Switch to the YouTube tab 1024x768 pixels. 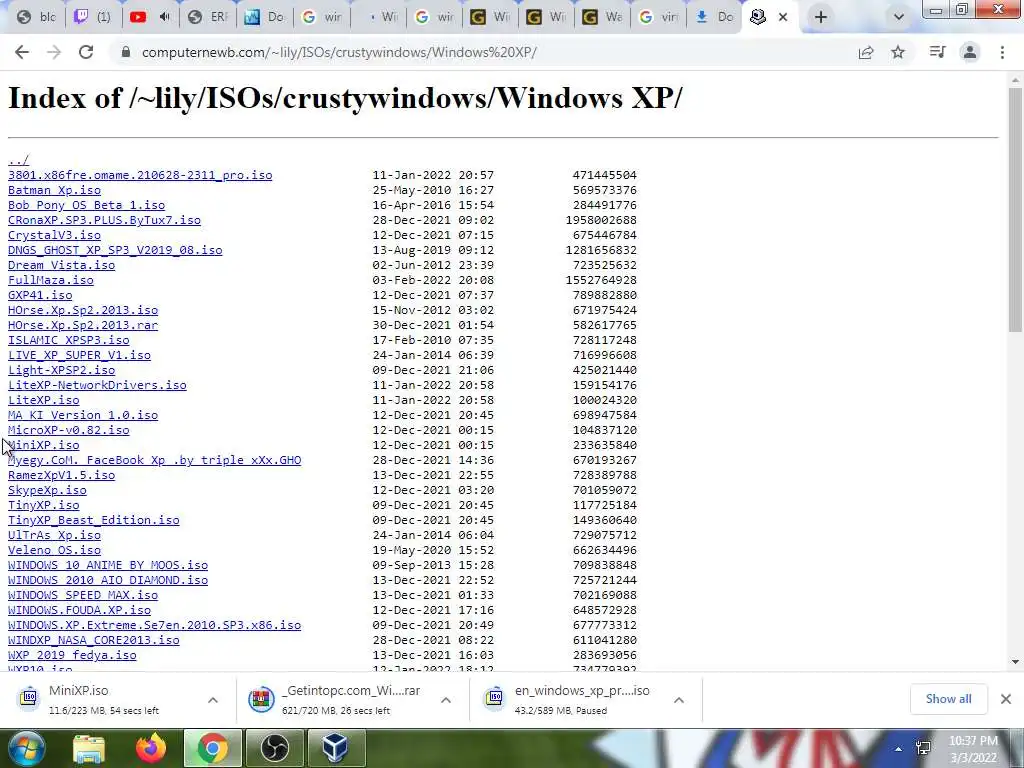point(149,17)
